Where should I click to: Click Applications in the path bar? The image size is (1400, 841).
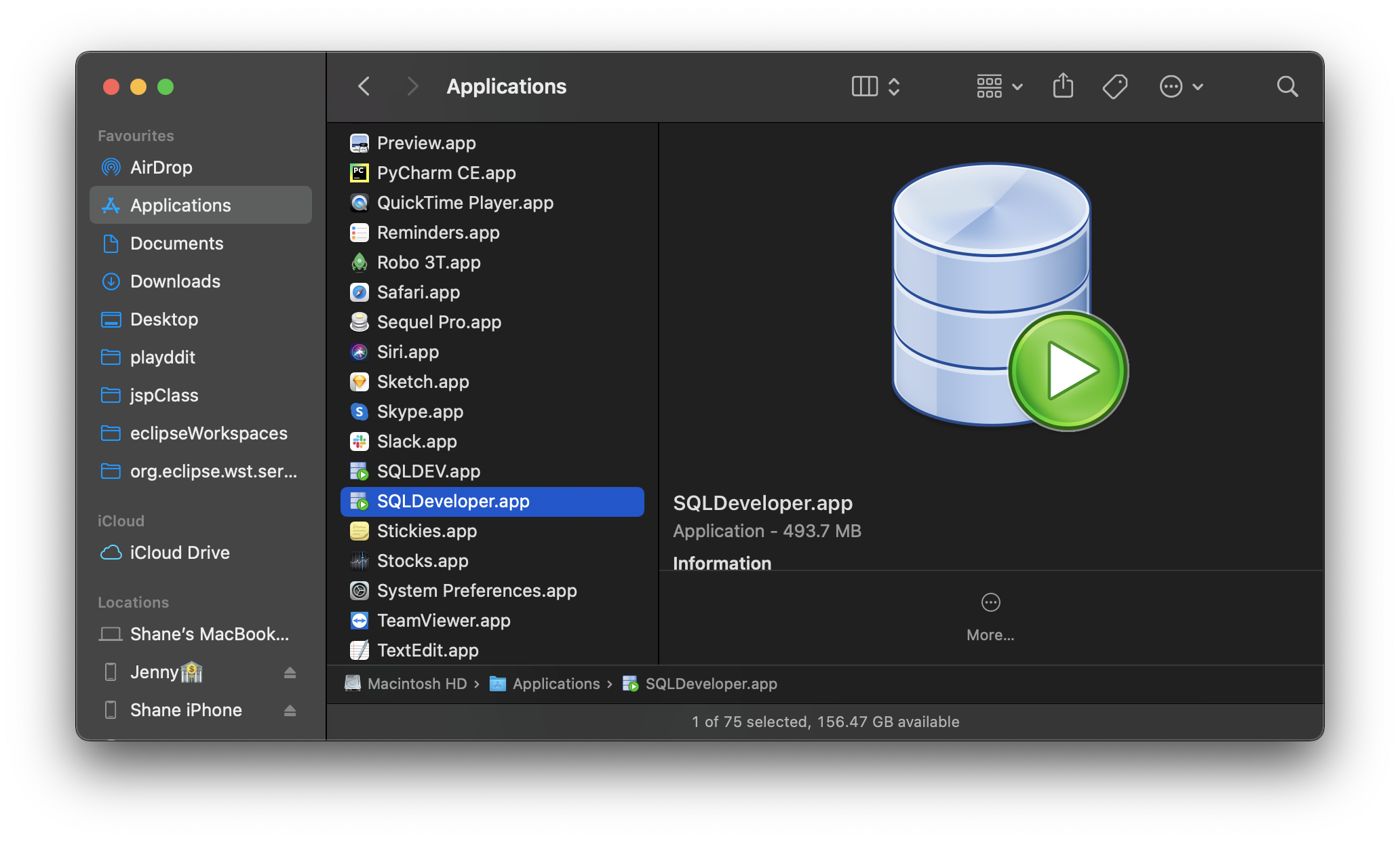tap(556, 684)
